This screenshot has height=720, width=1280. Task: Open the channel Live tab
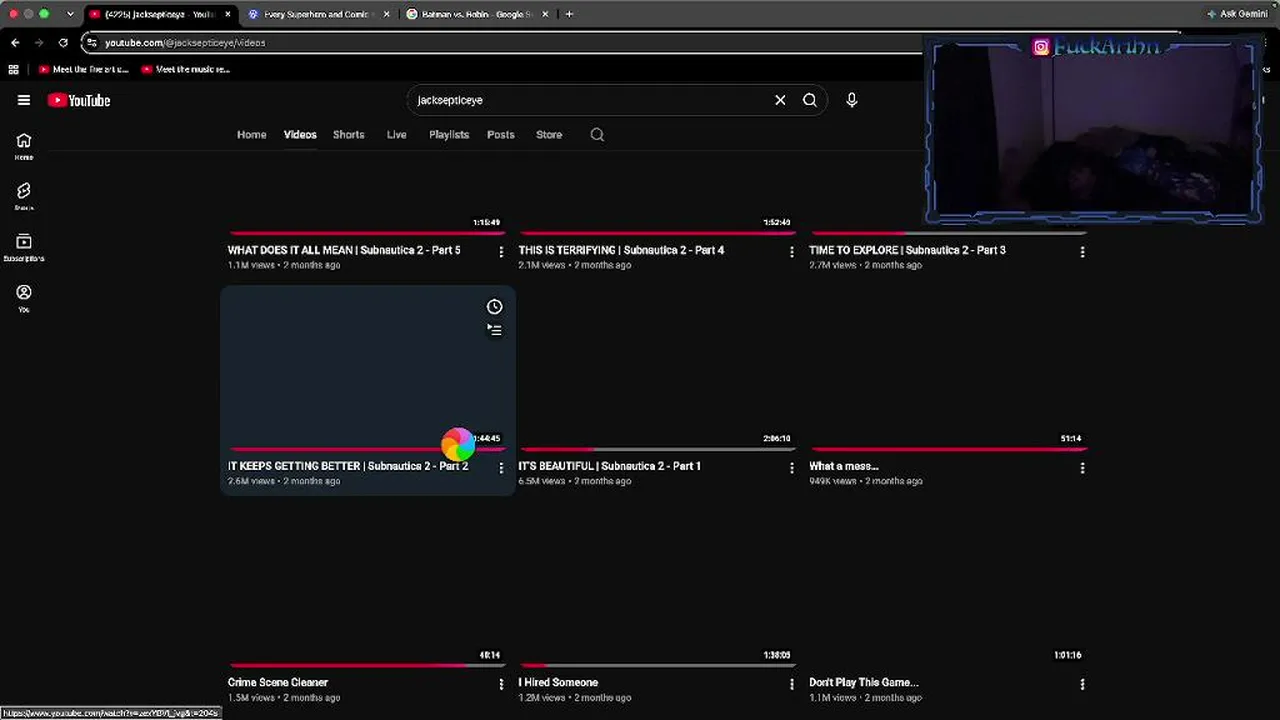[397, 135]
